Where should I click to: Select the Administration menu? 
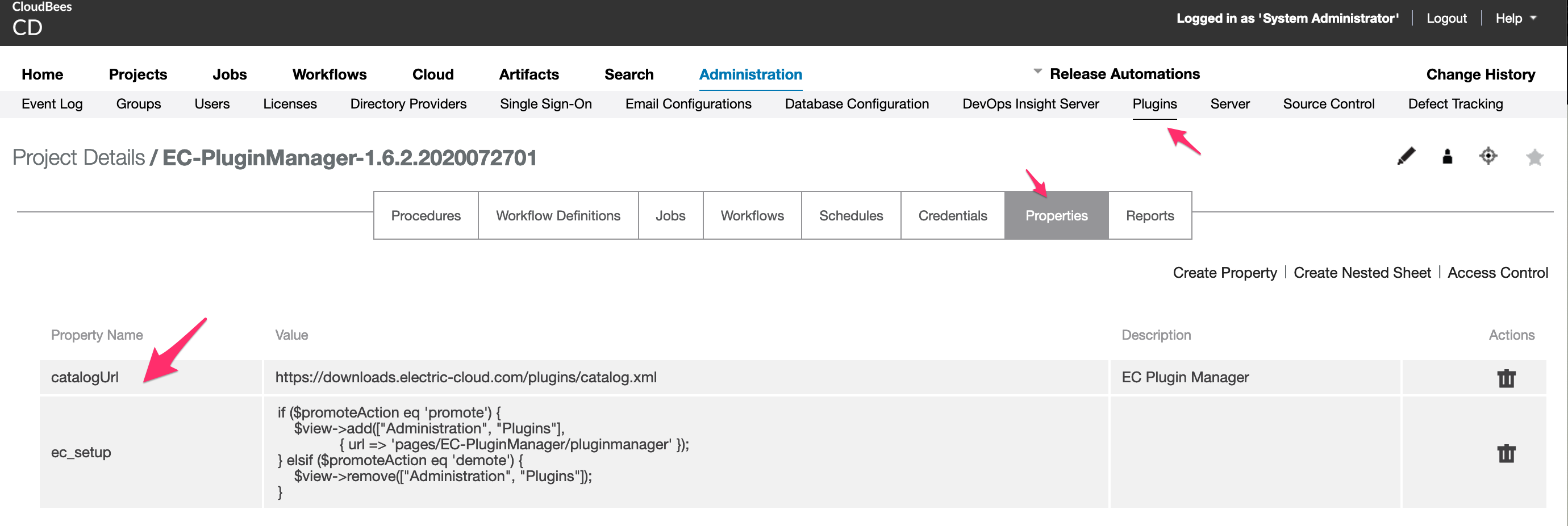(x=750, y=74)
